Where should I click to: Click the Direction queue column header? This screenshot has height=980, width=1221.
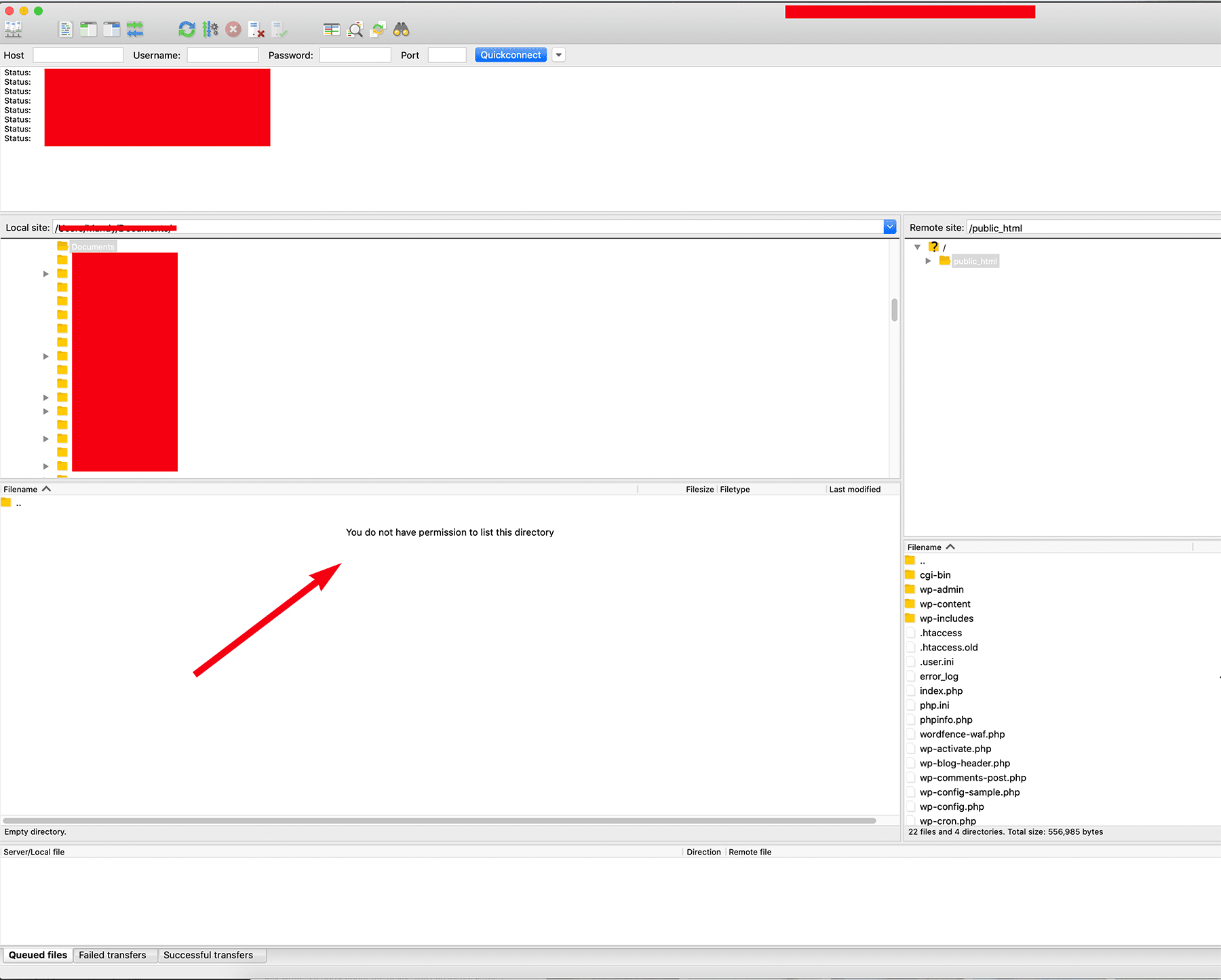(703, 852)
